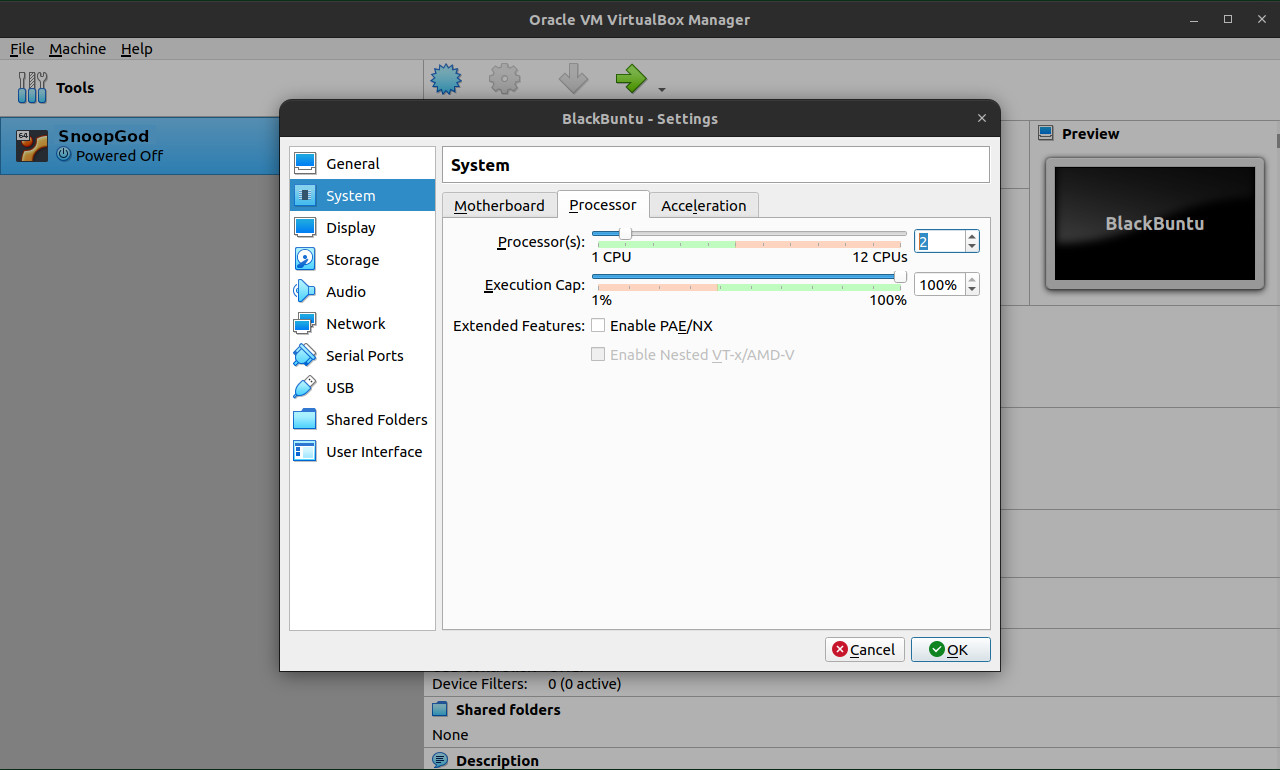This screenshot has width=1280, height=770.
Task: Select the Processor tab
Action: [x=603, y=204]
